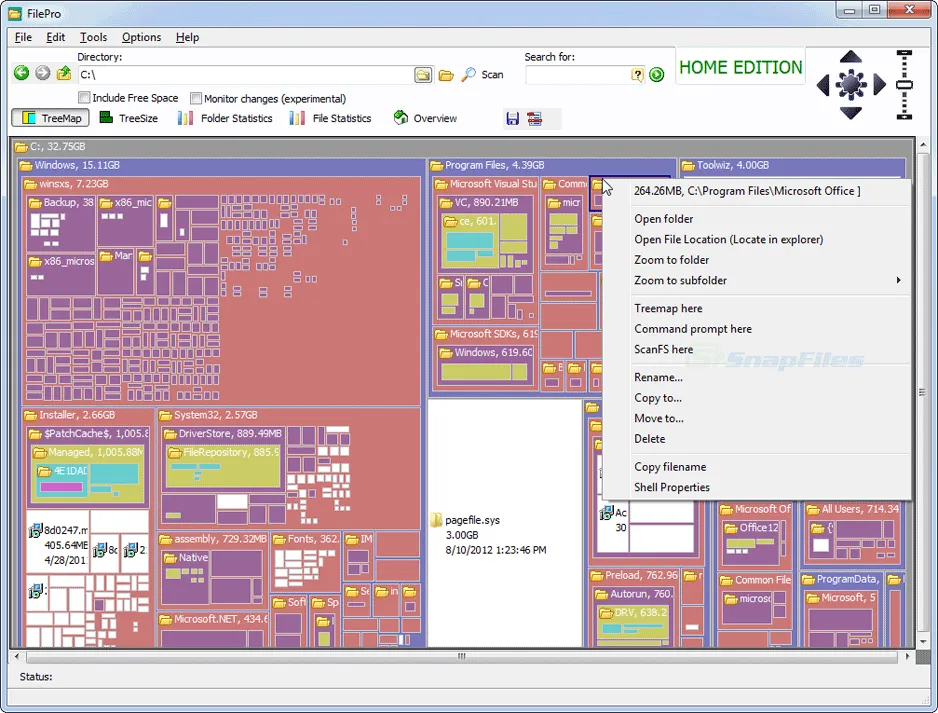The width and height of the screenshot is (938, 713).
Task: Choose Command prompt here
Action: [x=693, y=328]
